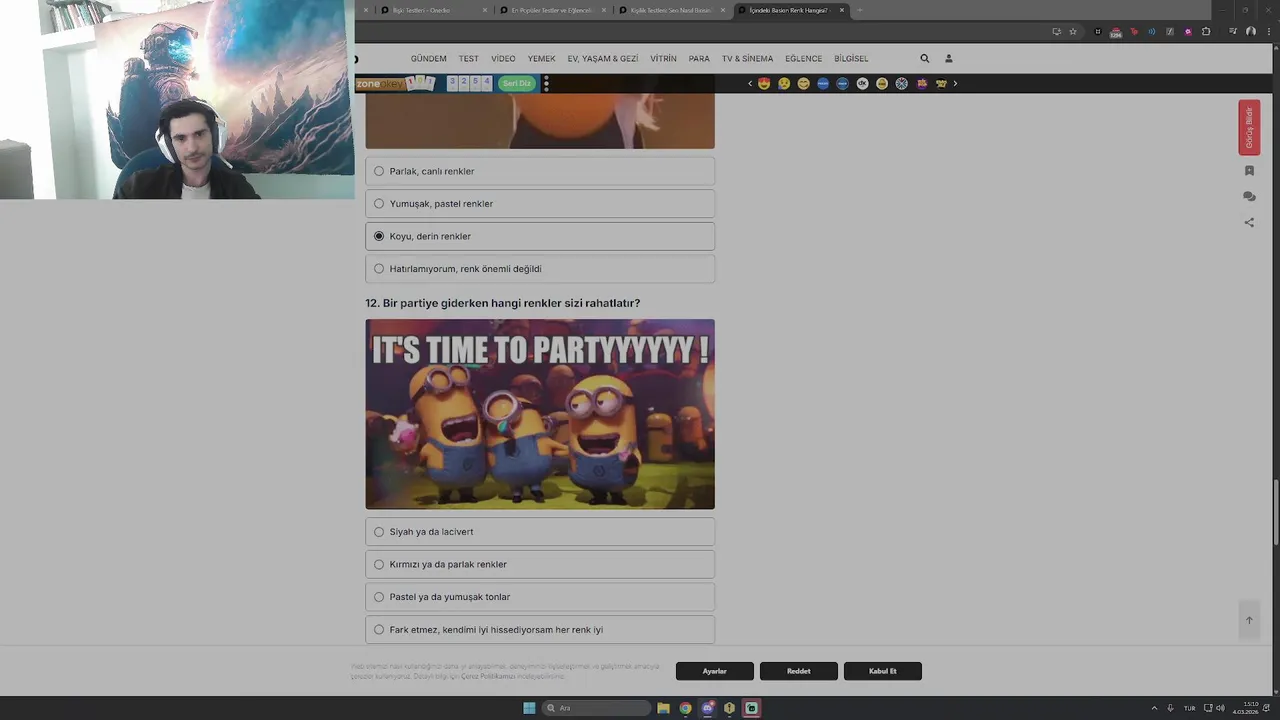Select 'Fark etmez, kendimi iyi hissediyorsam' option
Image resolution: width=1280 pixels, height=720 pixels.
coord(540,630)
